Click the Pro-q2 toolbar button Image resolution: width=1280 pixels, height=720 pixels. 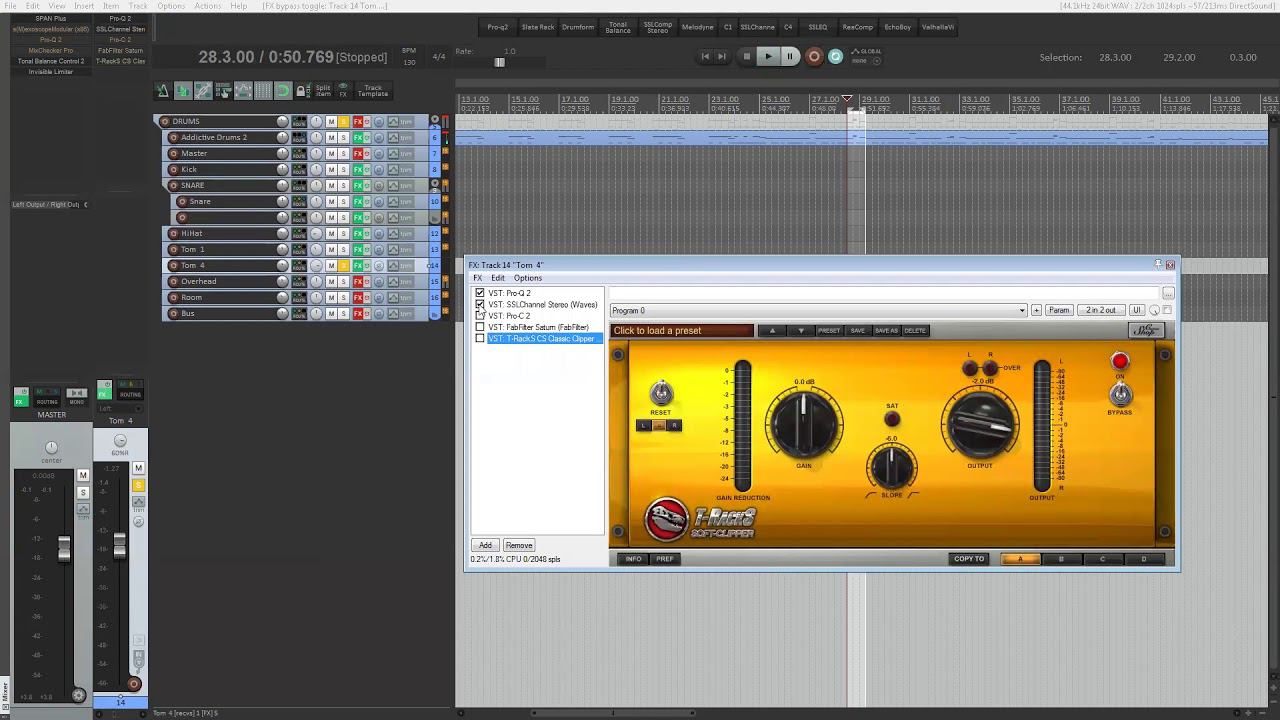point(498,27)
